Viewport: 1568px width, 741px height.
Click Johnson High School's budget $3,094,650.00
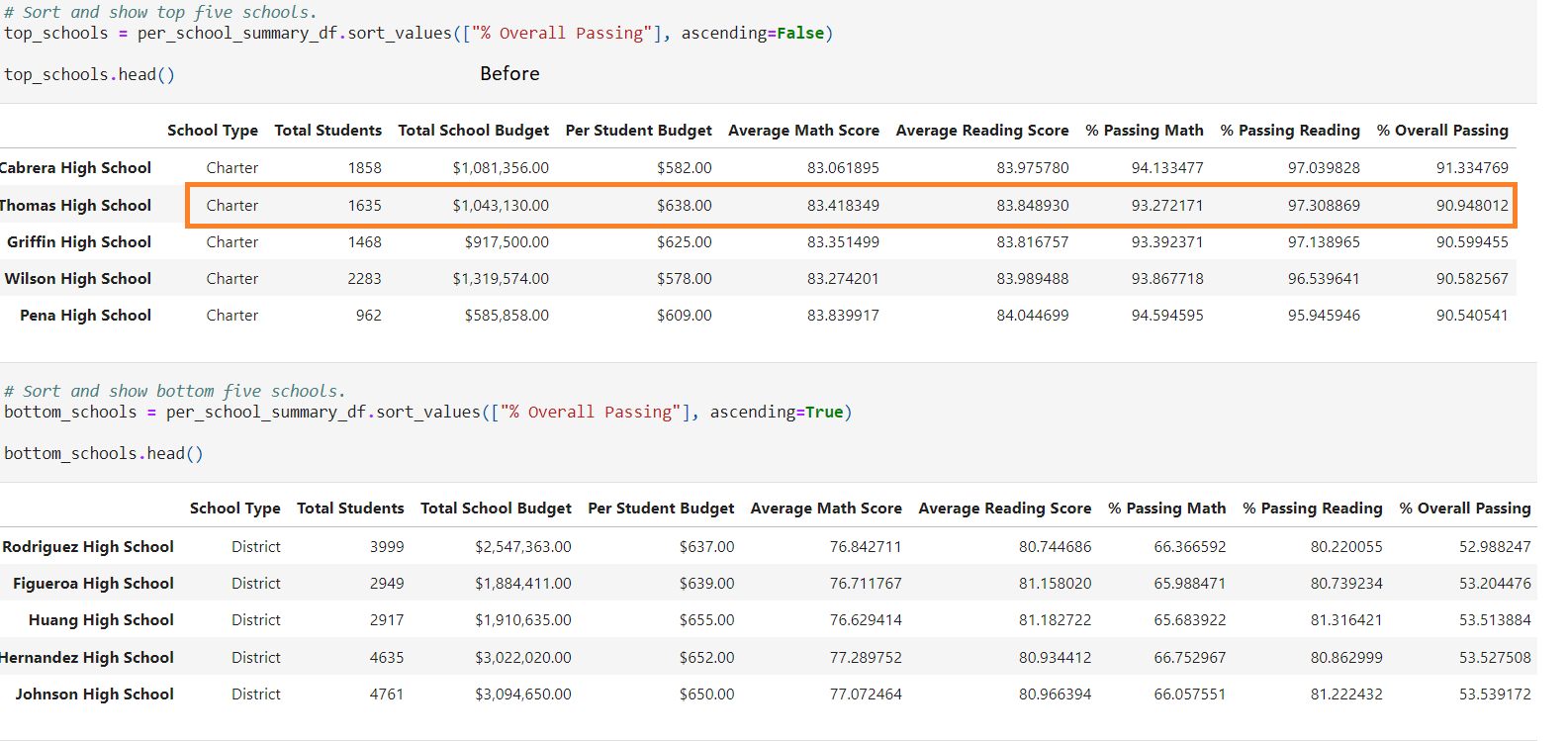click(523, 695)
